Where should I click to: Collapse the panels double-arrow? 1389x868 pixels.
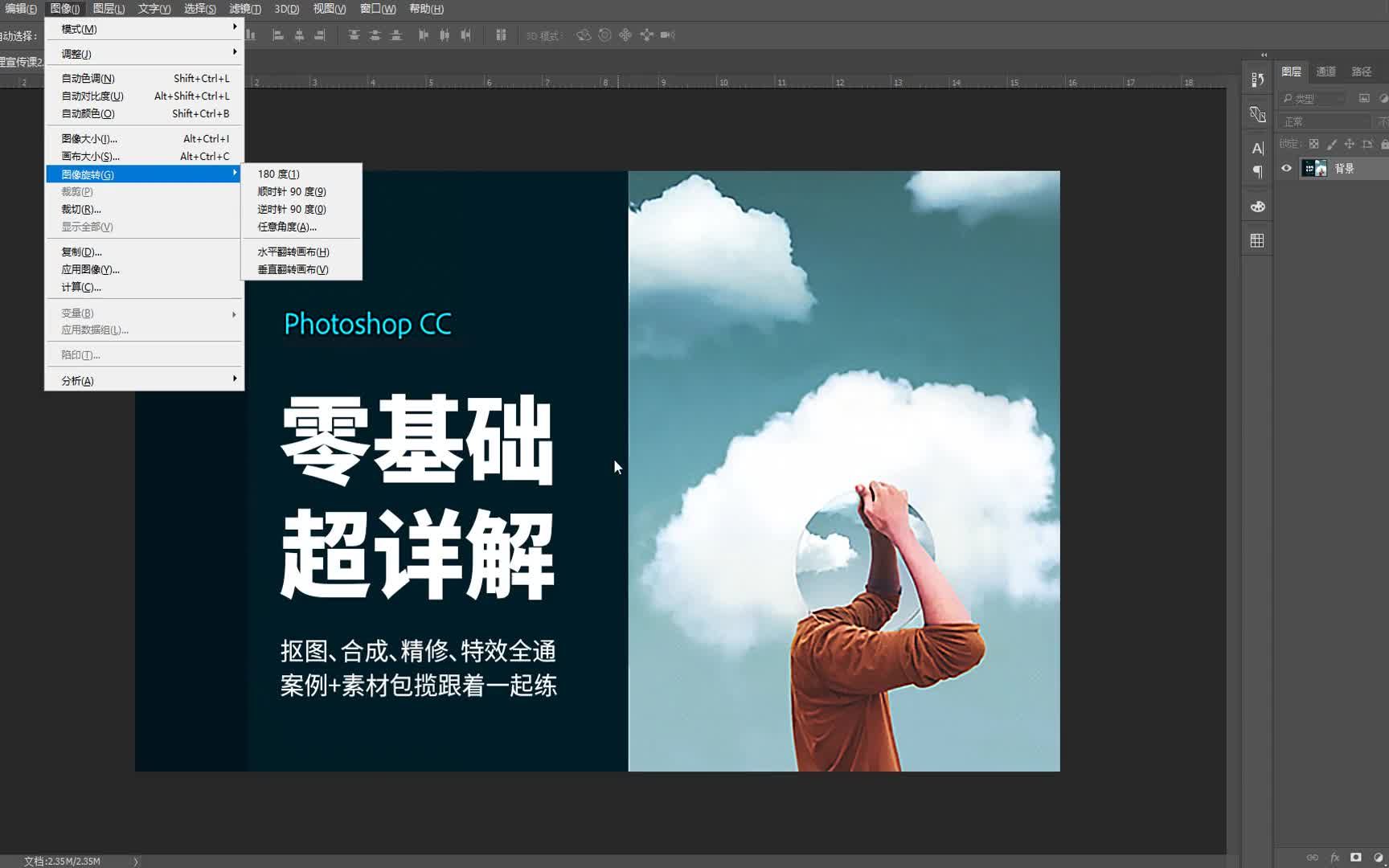pos(1264,55)
